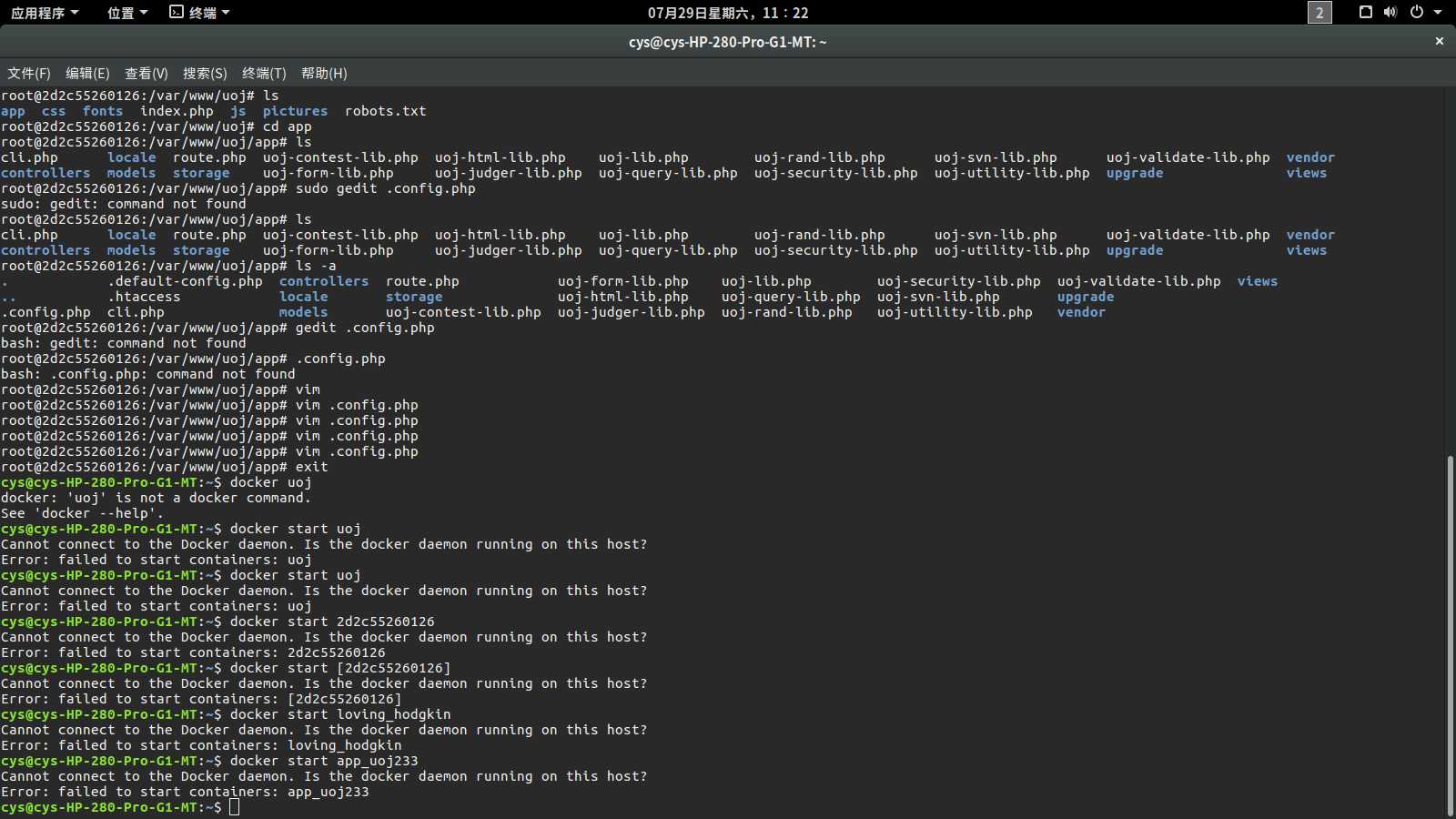Click the 'exit' command text
Screen dimensions: 1456x819
pos(312,467)
